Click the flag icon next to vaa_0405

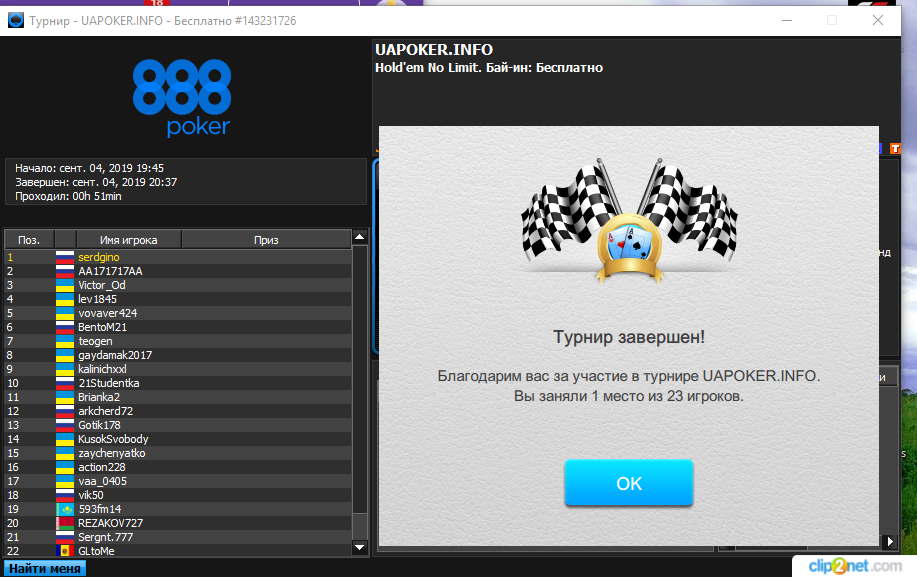(65, 482)
